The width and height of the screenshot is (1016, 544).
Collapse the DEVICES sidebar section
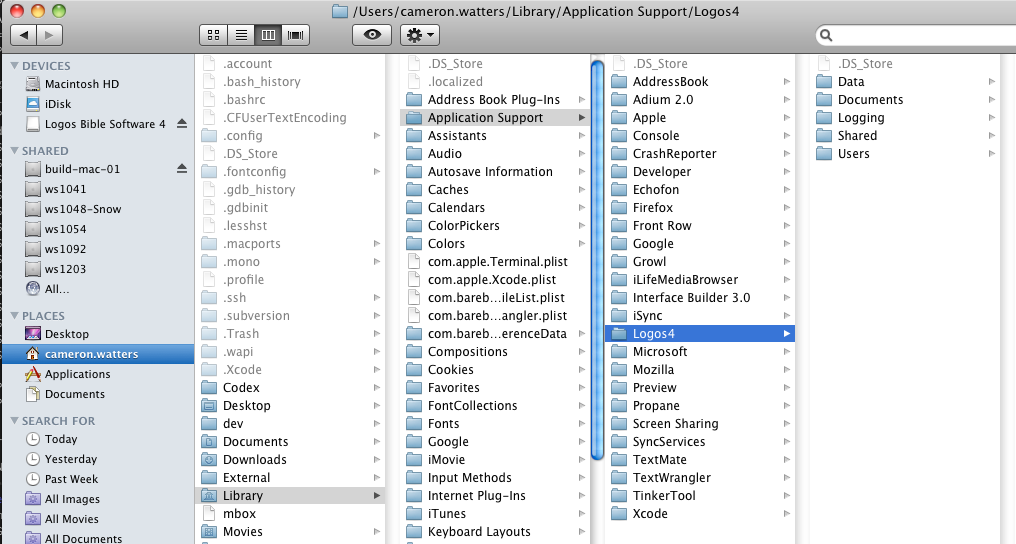point(14,65)
